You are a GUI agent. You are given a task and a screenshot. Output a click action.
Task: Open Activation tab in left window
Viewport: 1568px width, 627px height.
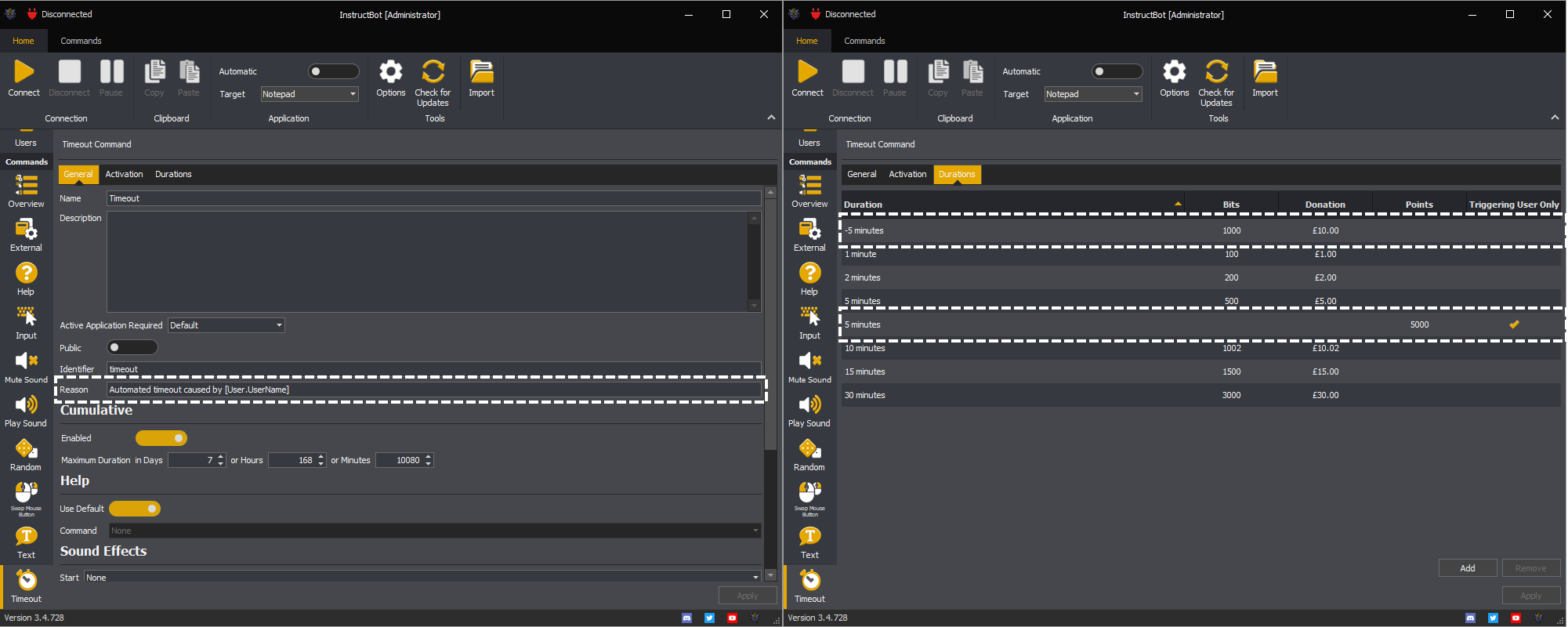point(124,174)
